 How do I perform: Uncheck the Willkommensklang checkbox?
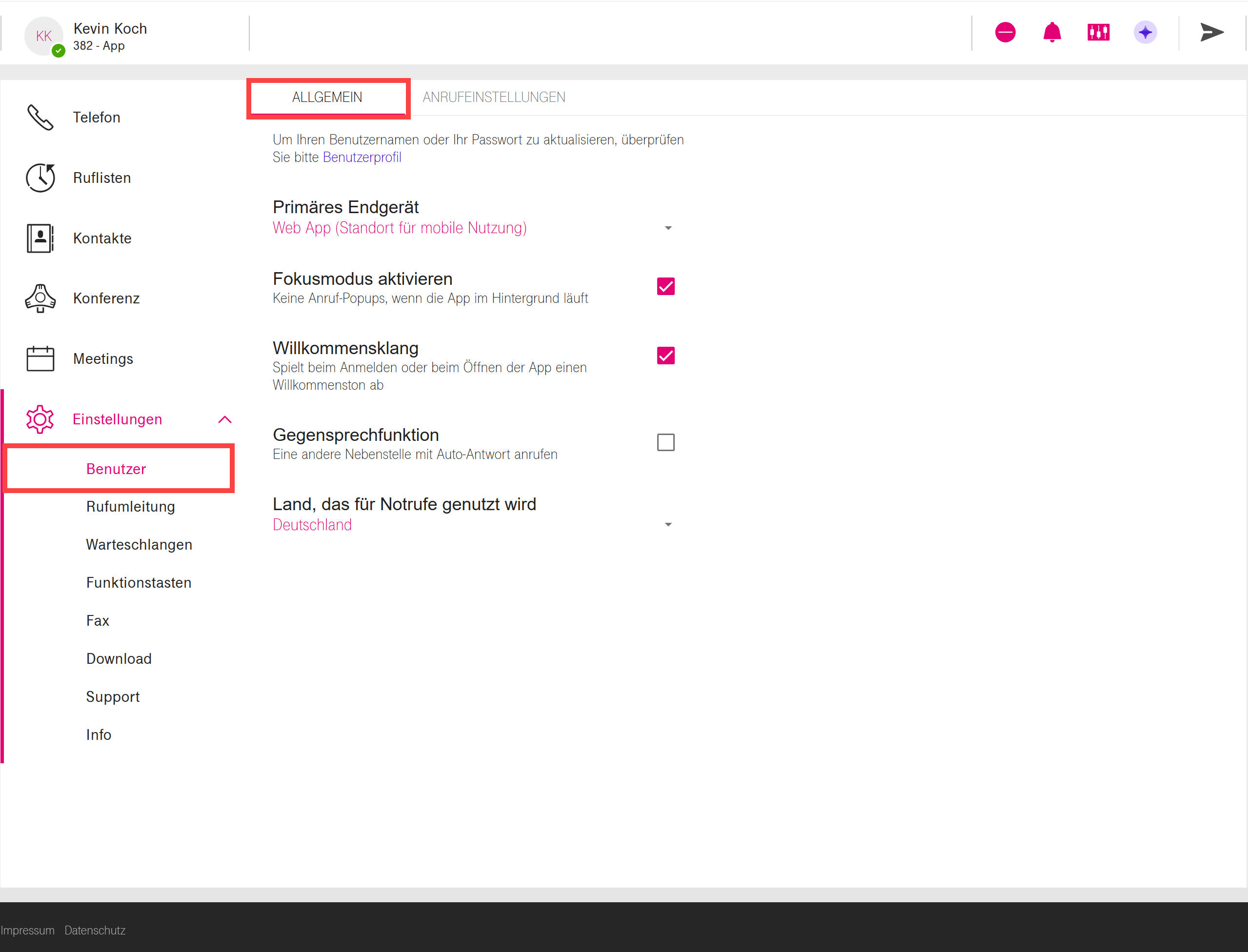click(x=665, y=356)
